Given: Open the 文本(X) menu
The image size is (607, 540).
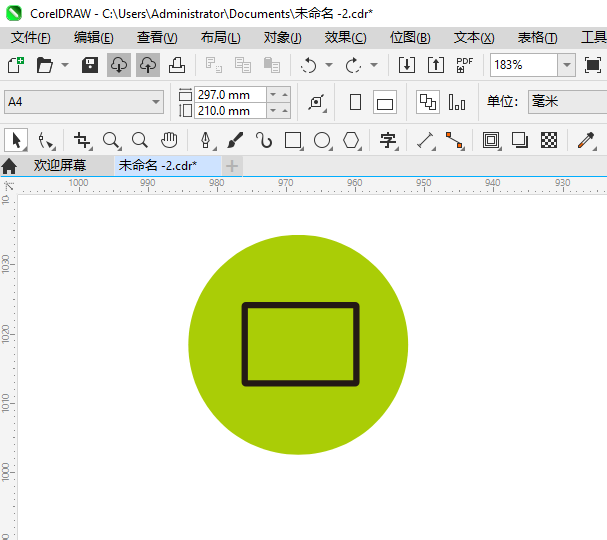Looking at the screenshot, I should (474, 38).
